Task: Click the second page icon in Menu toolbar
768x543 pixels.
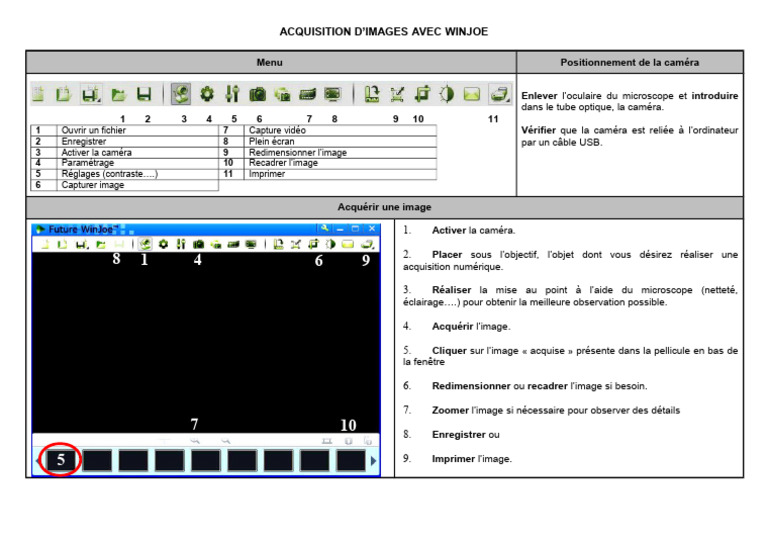Action: coord(63,94)
